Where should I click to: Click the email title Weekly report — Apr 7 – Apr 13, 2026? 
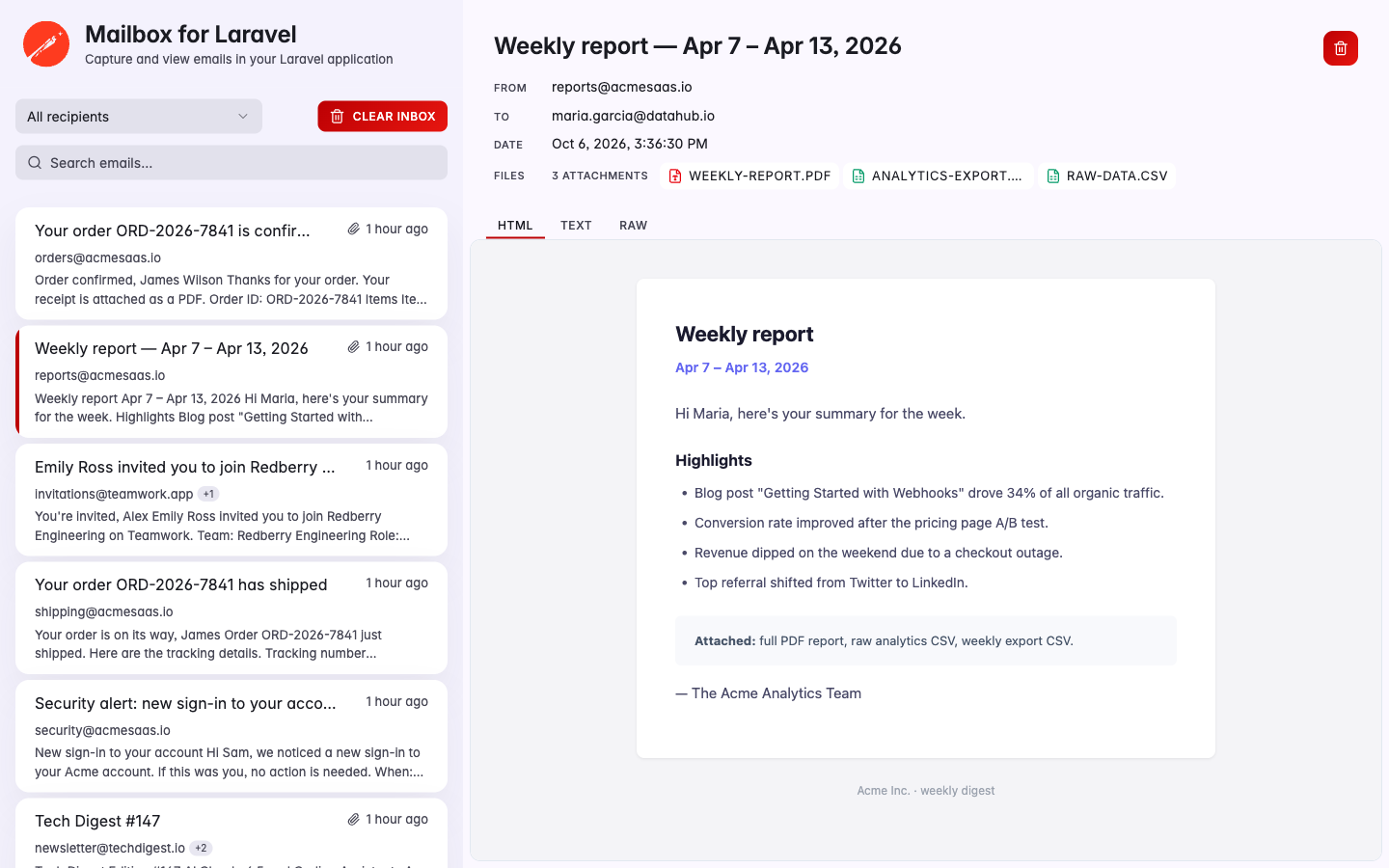tap(697, 46)
